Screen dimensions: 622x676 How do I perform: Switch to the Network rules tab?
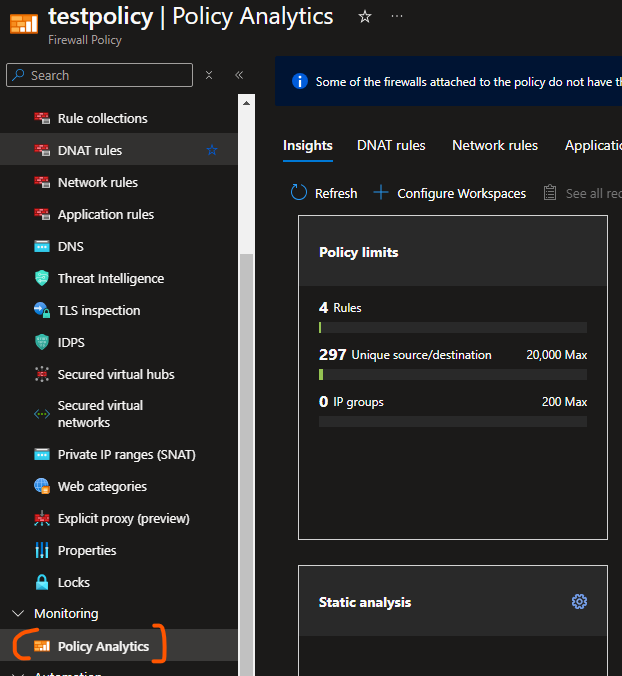pyautogui.click(x=495, y=146)
